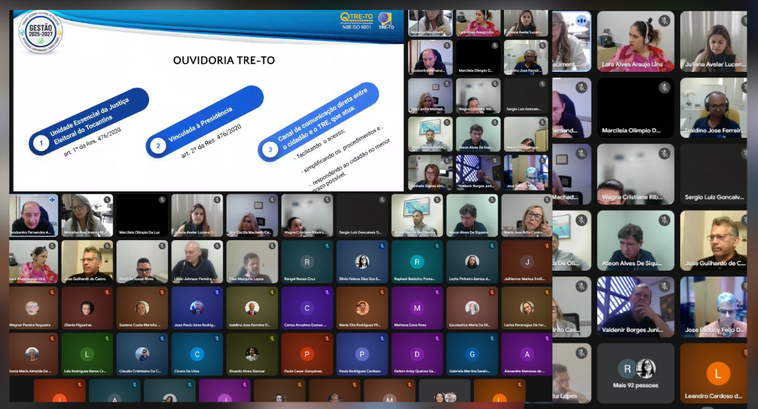This screenshot has height=409, width=758.
Task: Click Paulo Cesar Gonçalves avatar tile
Action: pos(307,353)
